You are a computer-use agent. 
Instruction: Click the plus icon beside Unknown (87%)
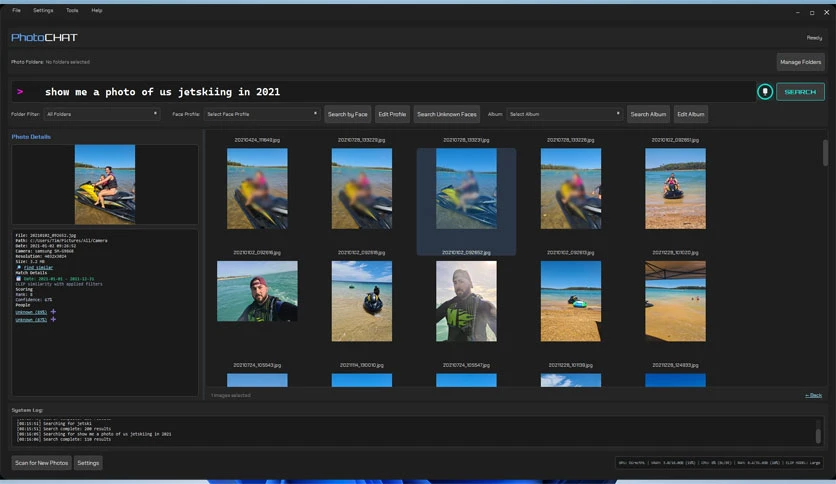coord(53,319)
